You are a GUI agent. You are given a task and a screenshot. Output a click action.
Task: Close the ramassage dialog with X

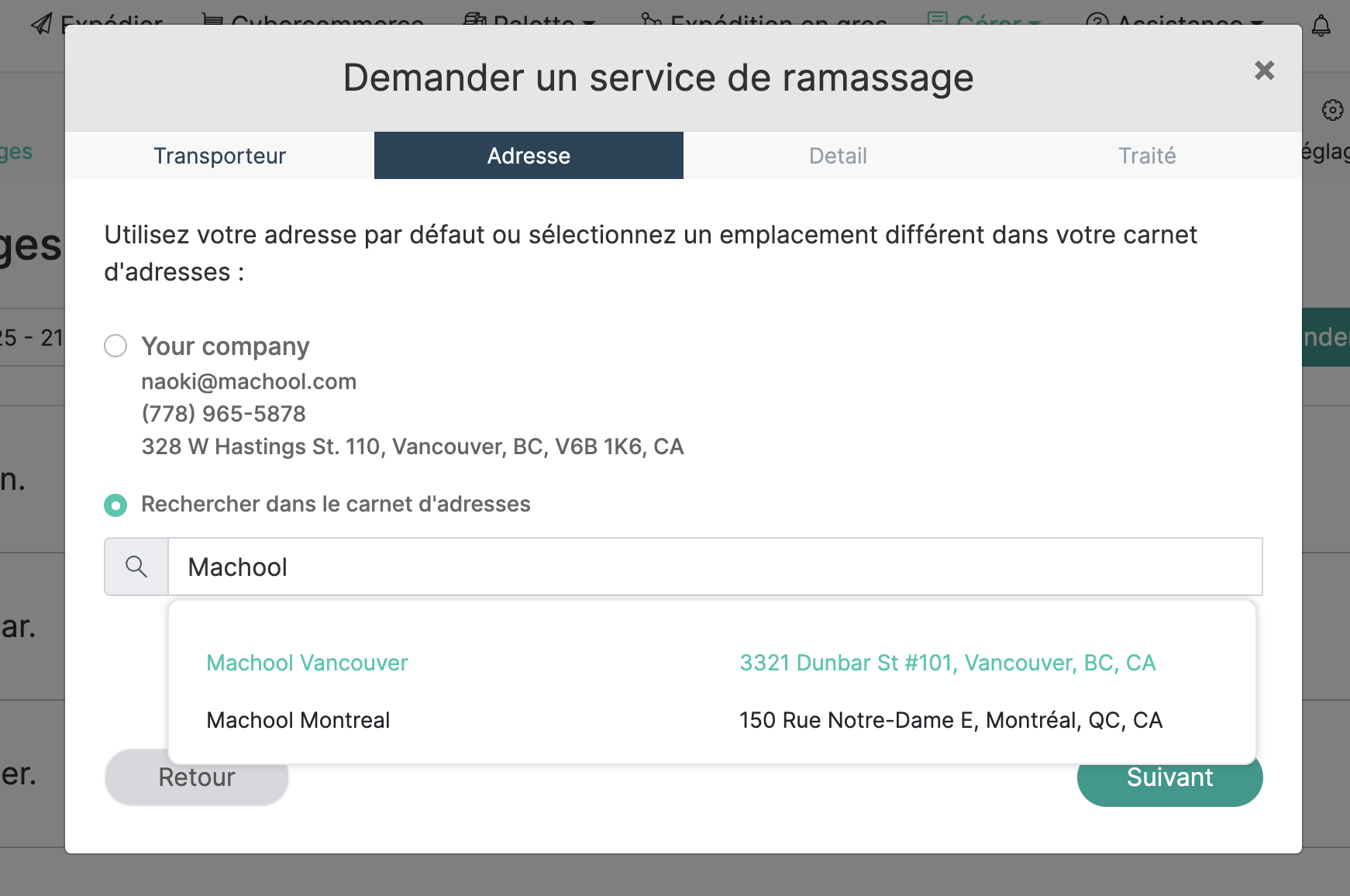click(x=1264, y=71)
